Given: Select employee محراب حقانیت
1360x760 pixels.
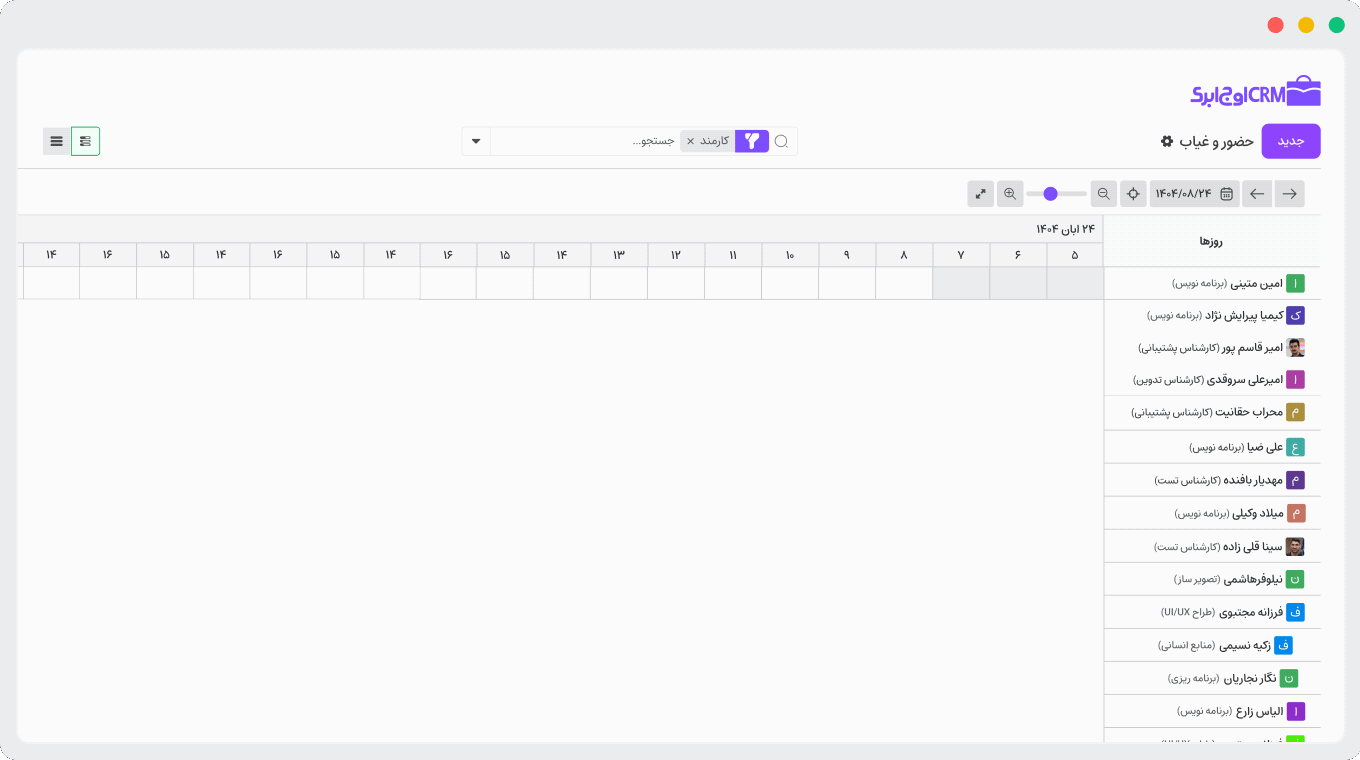Looking at the screenshot, I should [x=1212, y=412].
